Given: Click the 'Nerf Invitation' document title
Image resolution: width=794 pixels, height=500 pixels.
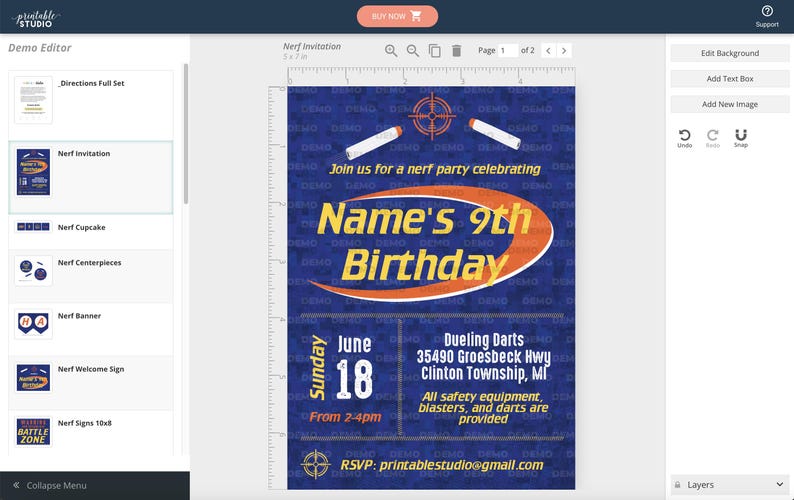Looking at the screenshot, I should [x=312, y=46].
